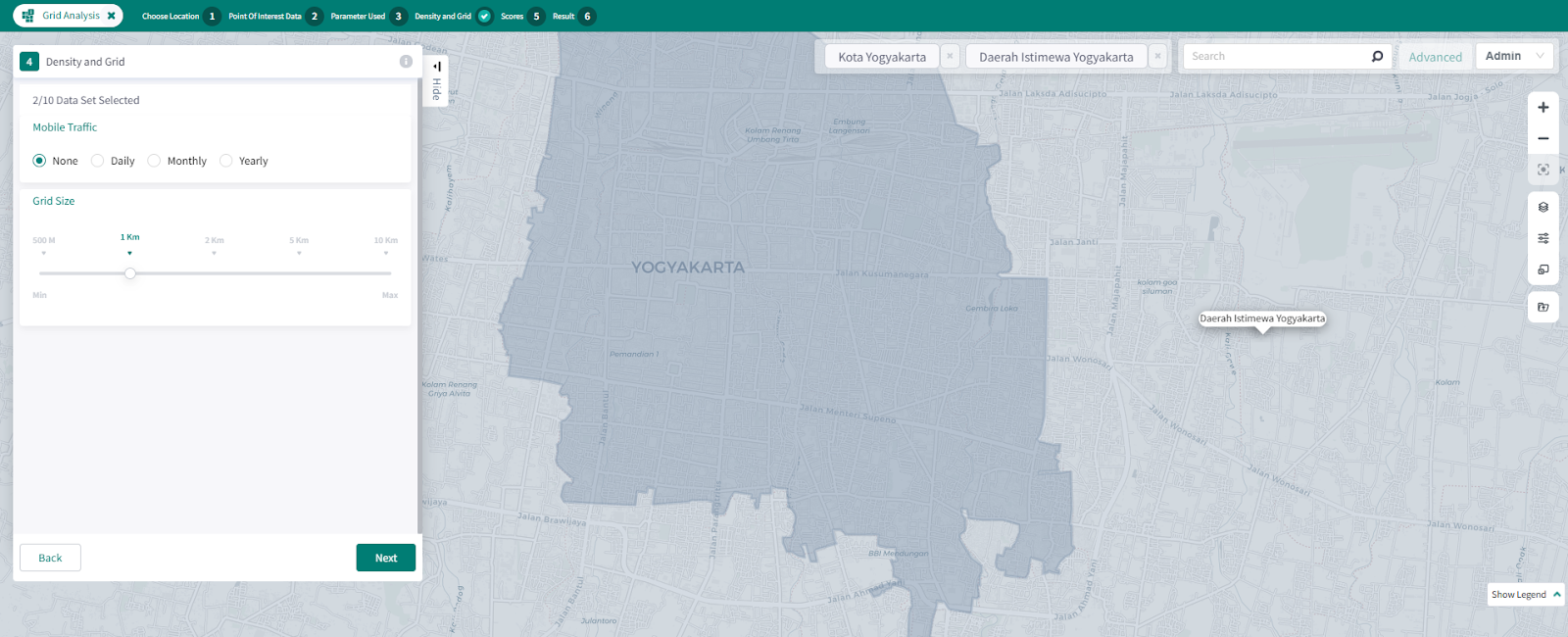The image size is (1568, 637).
Task: Click the recenter map focus icon
Action: pyautogui.click(x=1543, y=170)
